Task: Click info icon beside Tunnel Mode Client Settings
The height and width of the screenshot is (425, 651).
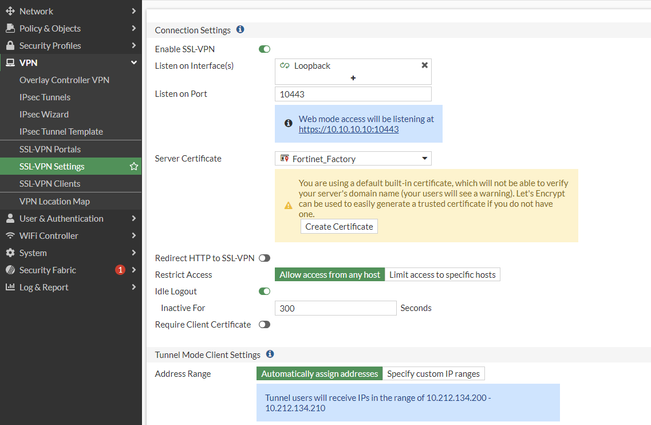Action: 270,354
